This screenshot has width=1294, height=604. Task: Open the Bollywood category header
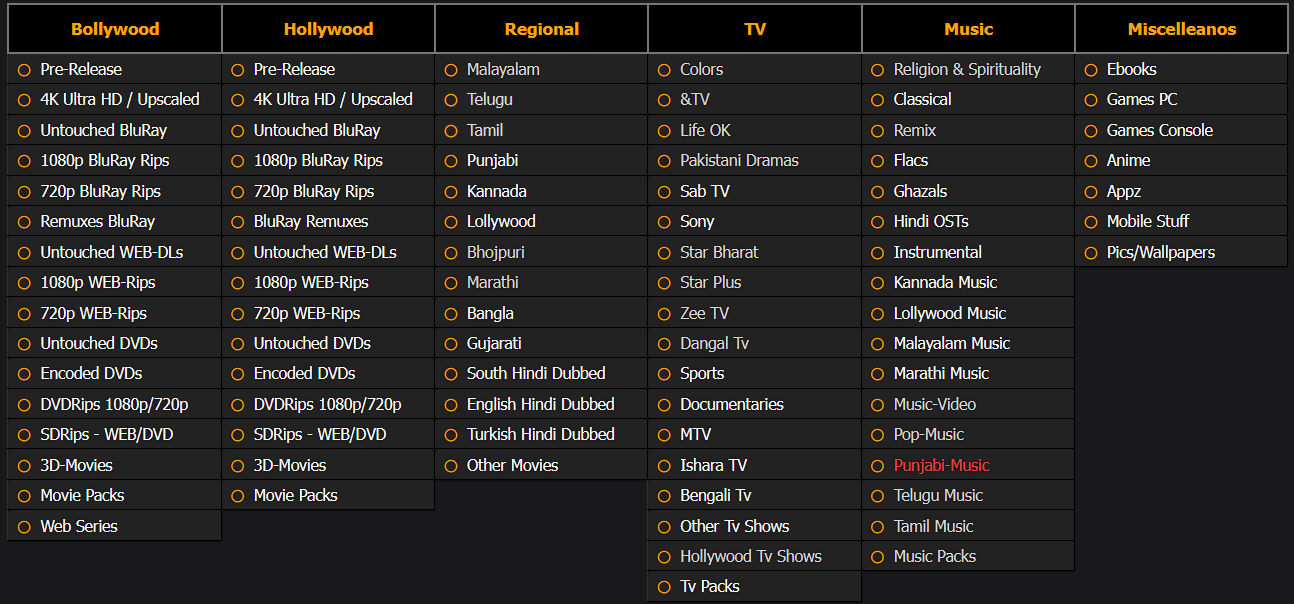[x=115, y=29]
